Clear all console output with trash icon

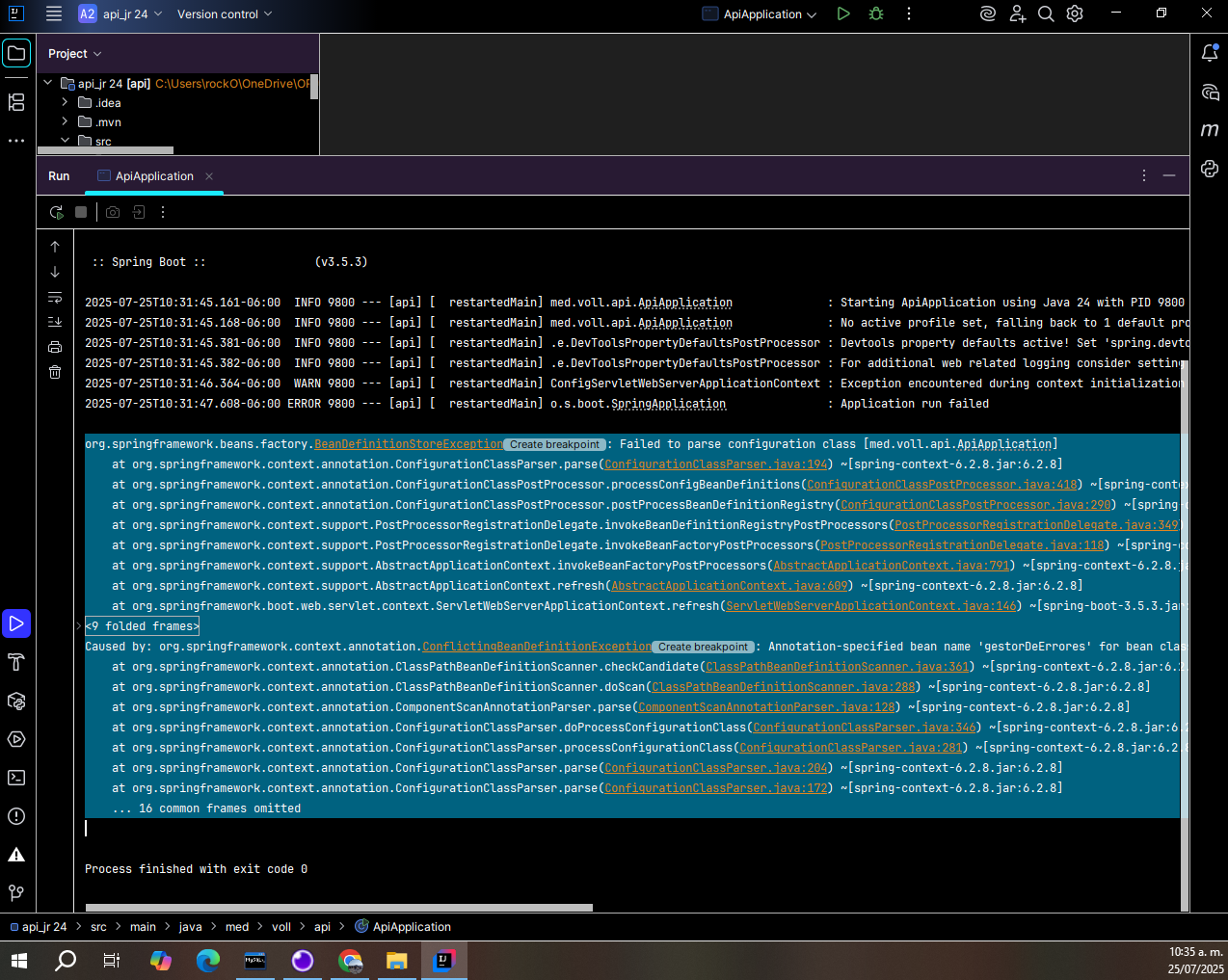click(x=55, y=372)
